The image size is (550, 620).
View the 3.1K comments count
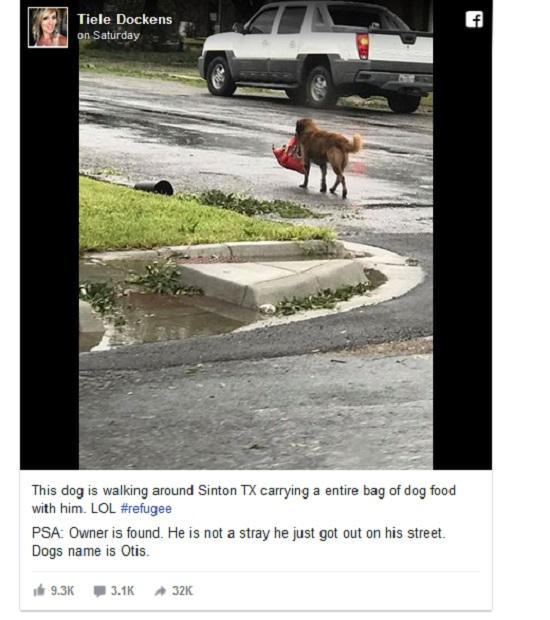(123, 591)
